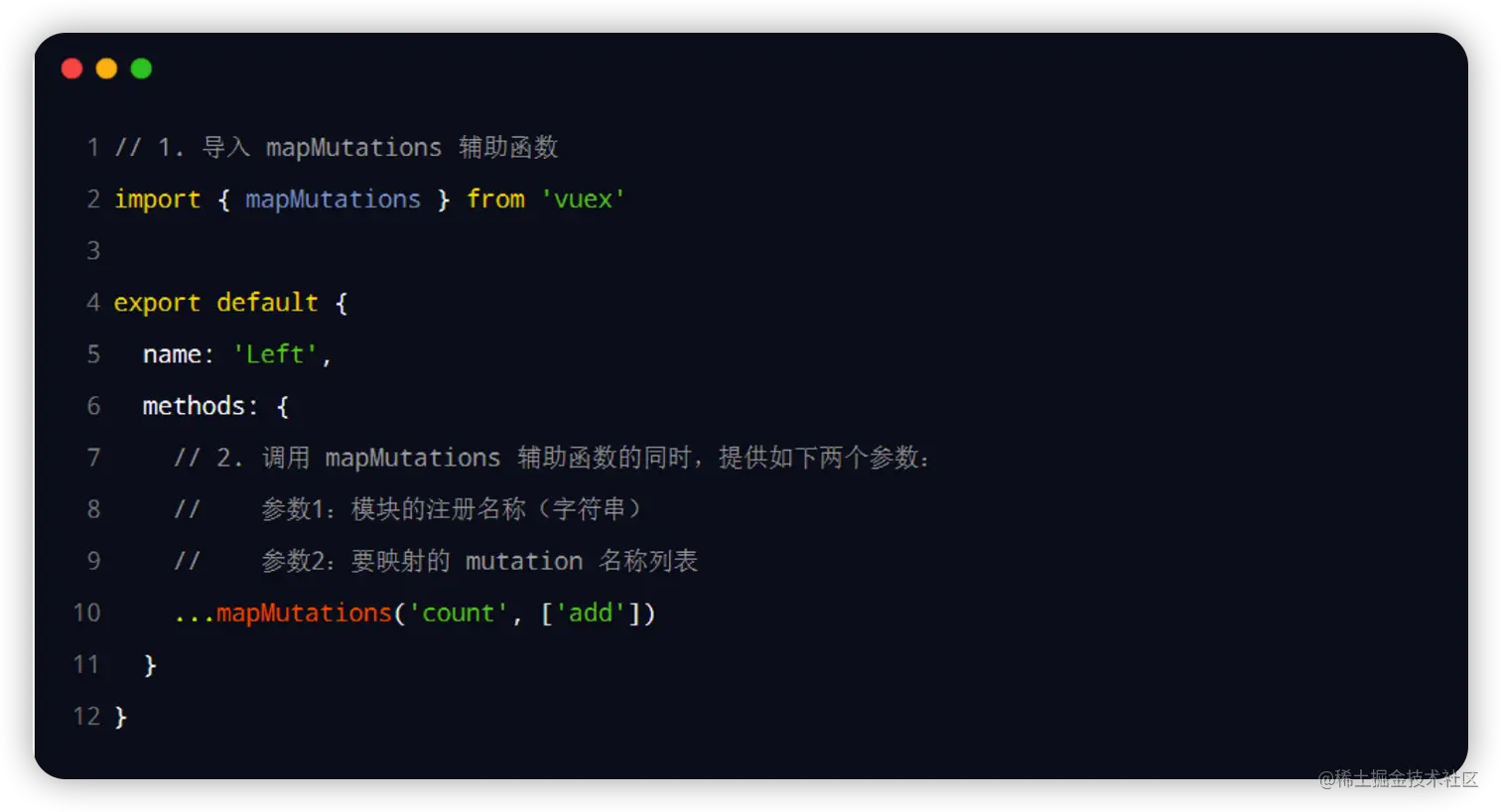The height and width of the screenshot is (812, 1501).
Task: Select mapMutations in the import statement
Action: point(333,200)
